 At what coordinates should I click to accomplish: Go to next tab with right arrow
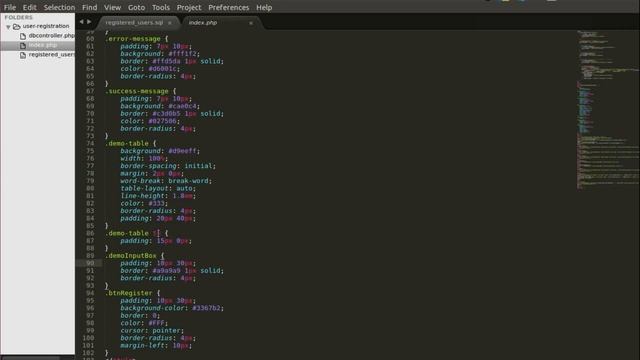(89, 22)
